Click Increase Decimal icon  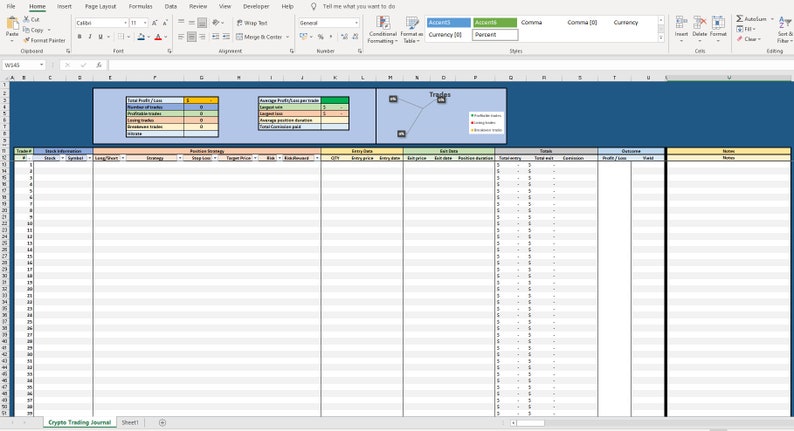(344, 36)
